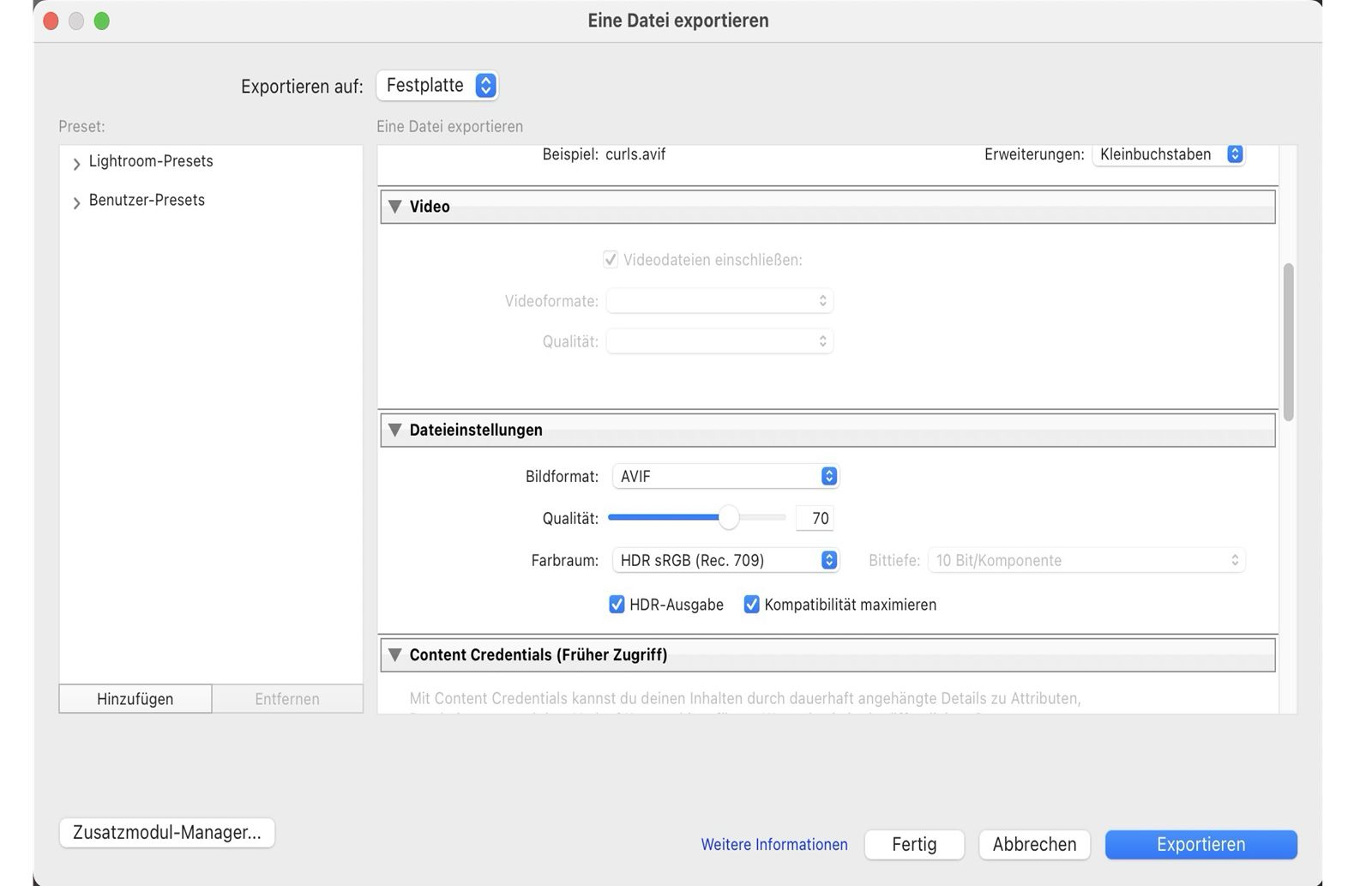Collapse the Video section with its disclosure triangle
The width and height of the screenshot is (1372, 886).
click(x=395, y=206)
